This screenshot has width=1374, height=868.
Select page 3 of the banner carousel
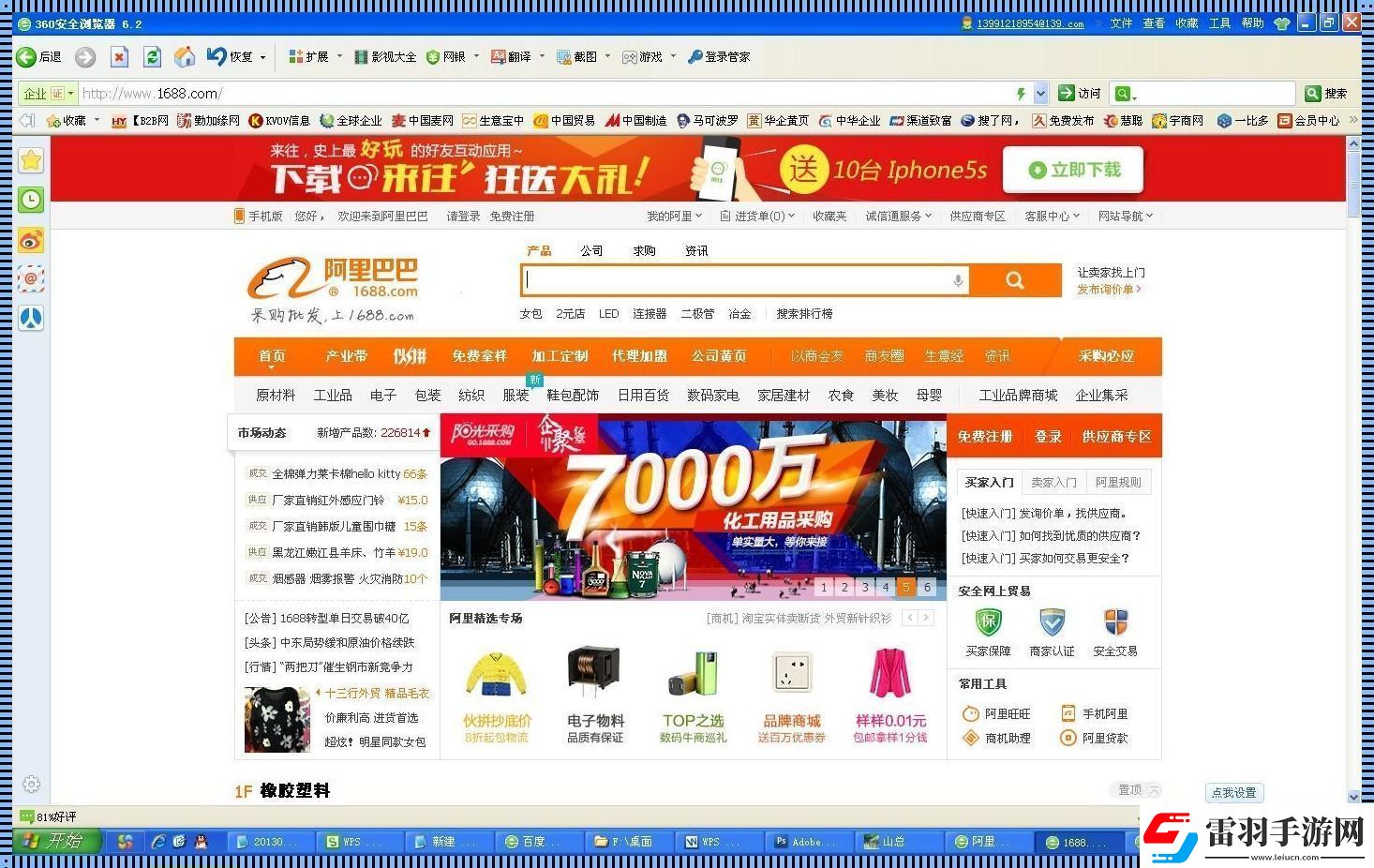(x=864, y=587)
